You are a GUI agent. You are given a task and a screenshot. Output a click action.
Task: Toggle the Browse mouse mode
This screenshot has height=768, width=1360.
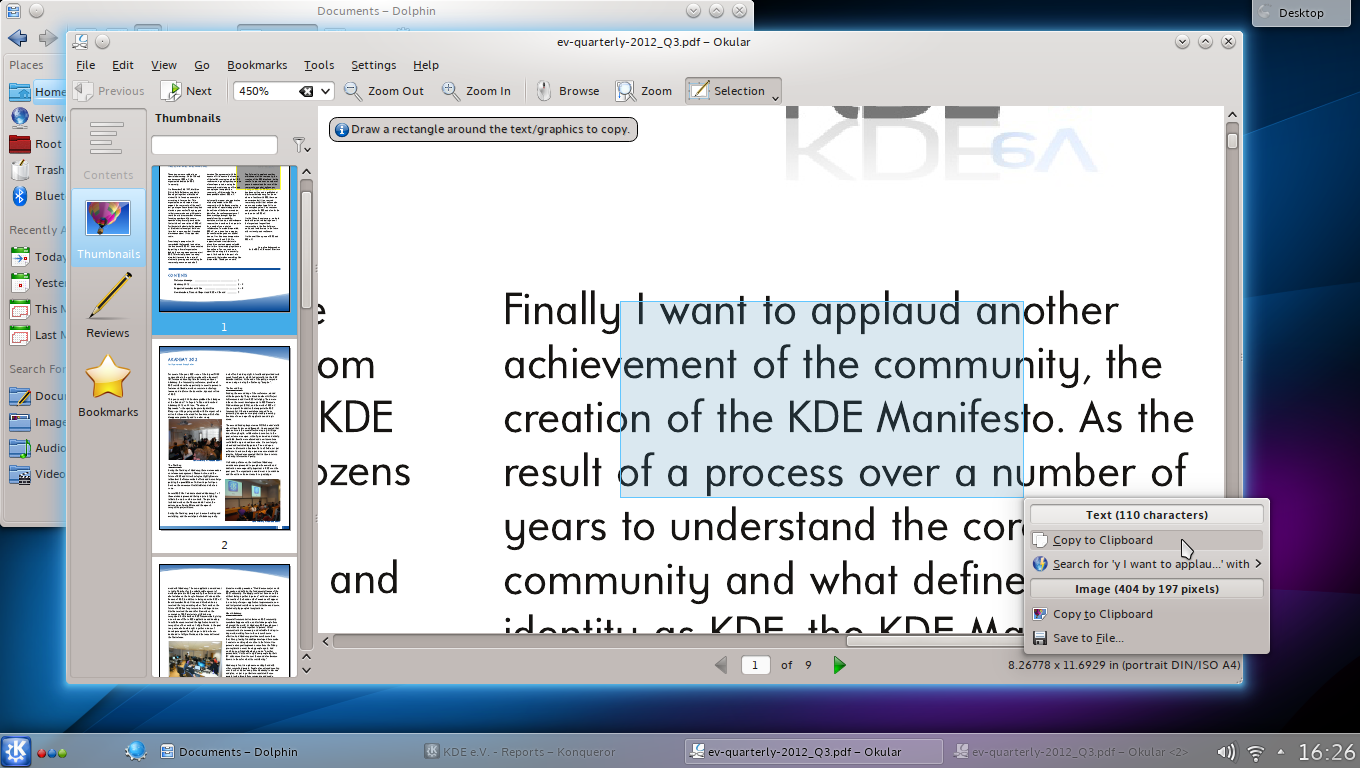tap(567, 91)
